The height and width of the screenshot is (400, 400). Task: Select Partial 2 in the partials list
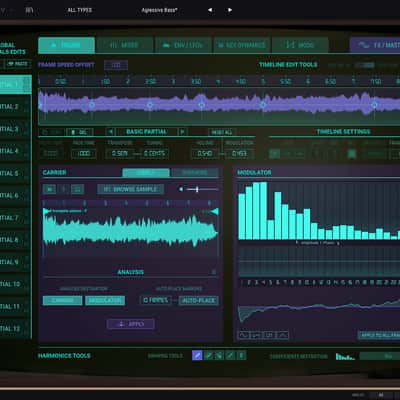[16, 107]
